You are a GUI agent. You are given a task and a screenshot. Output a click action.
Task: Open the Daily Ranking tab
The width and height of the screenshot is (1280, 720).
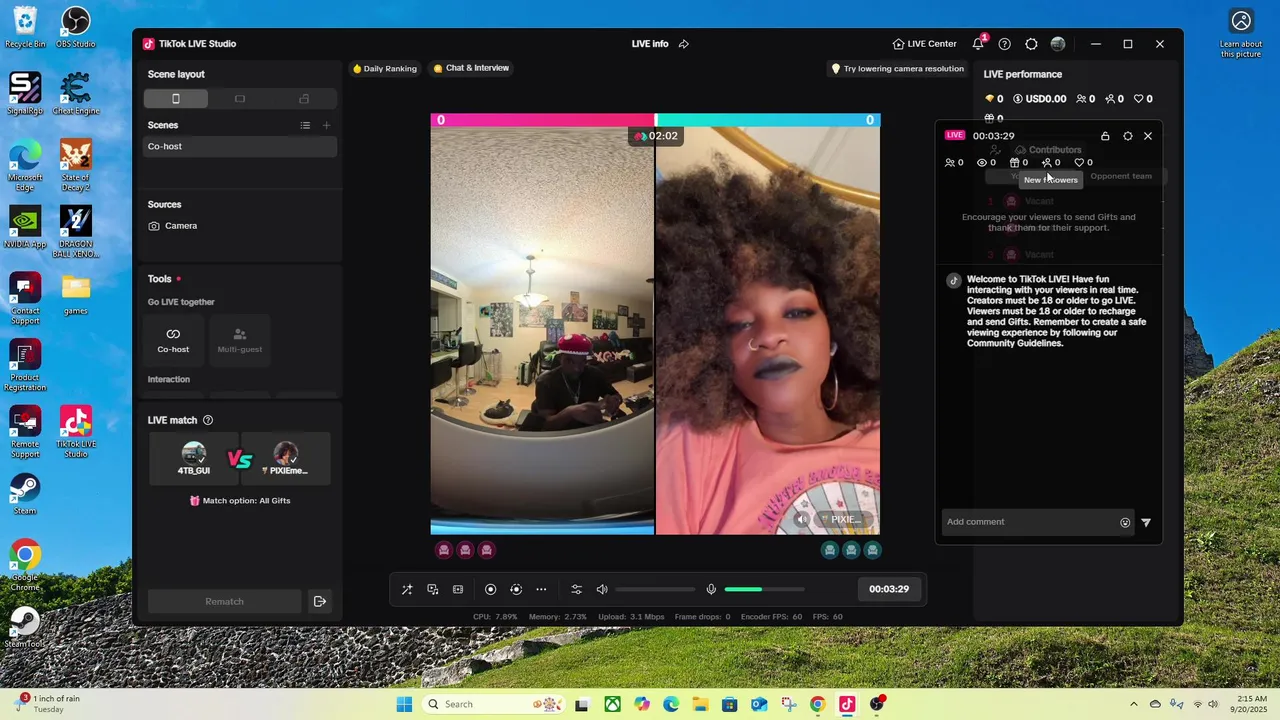(x=384, y=69)
